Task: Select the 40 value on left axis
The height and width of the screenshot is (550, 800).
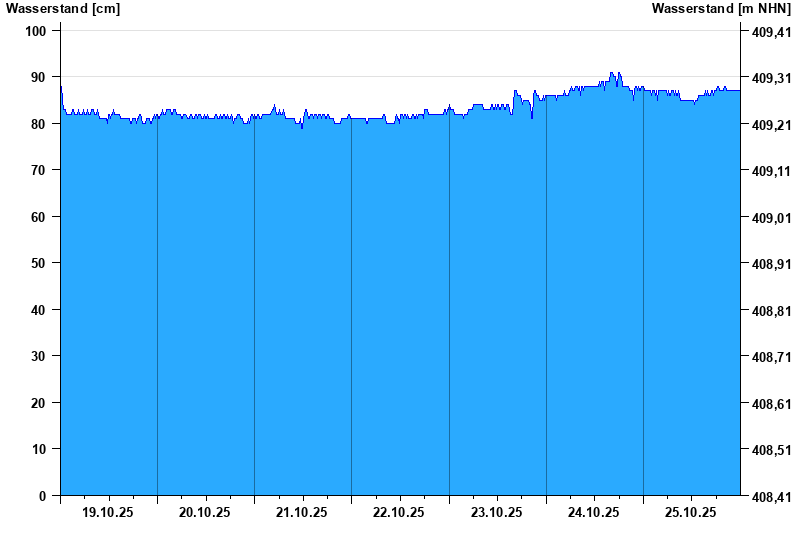Action: pyautogui.click(x=38, y=310)
